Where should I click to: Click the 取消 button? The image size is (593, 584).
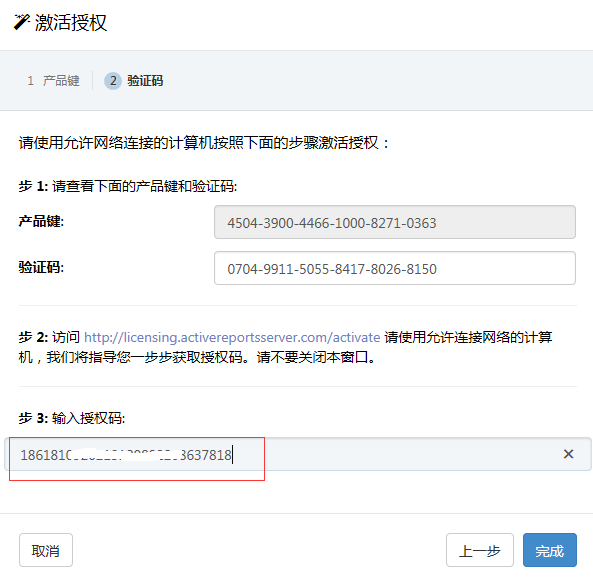click(46, 550)
